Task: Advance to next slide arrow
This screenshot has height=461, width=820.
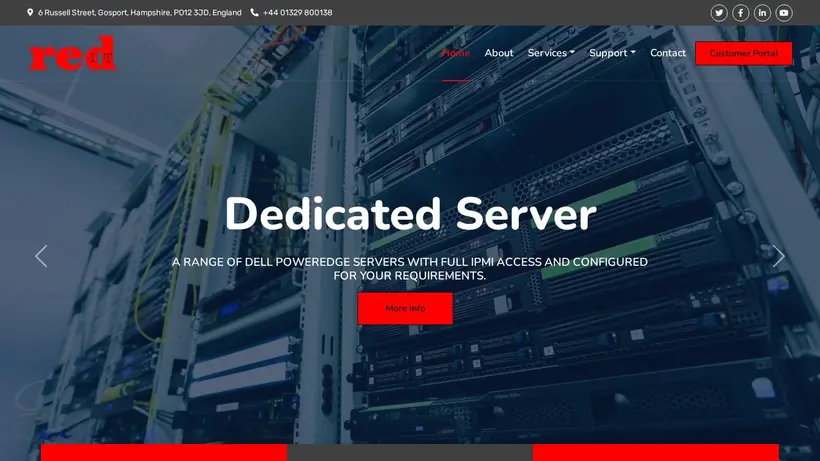Action: (x=779, y=256)
